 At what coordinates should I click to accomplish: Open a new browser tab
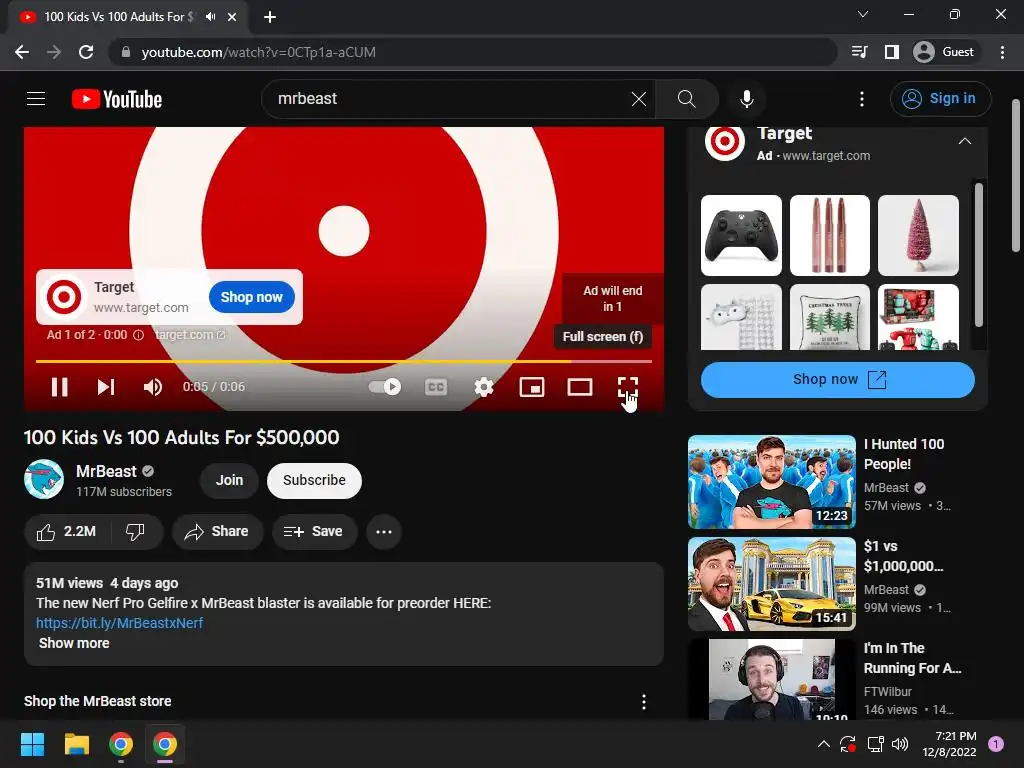click(x=270, y=17)
